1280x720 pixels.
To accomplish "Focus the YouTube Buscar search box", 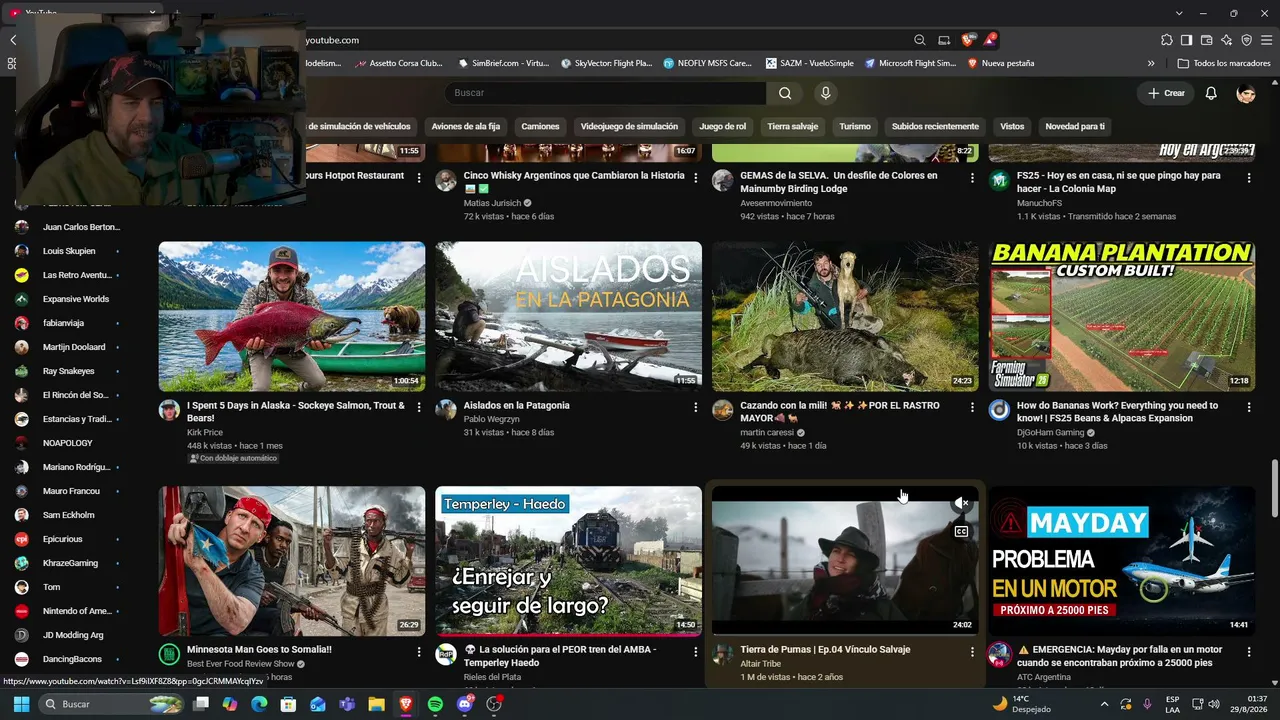I will 606,93.
